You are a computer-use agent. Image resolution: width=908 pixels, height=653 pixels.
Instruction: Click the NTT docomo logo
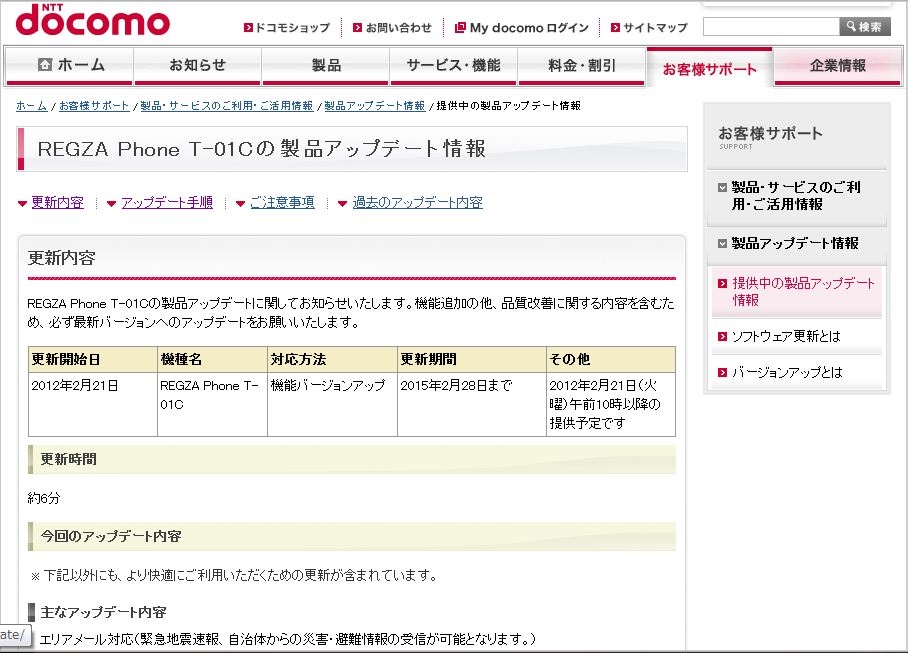[93, 20]
